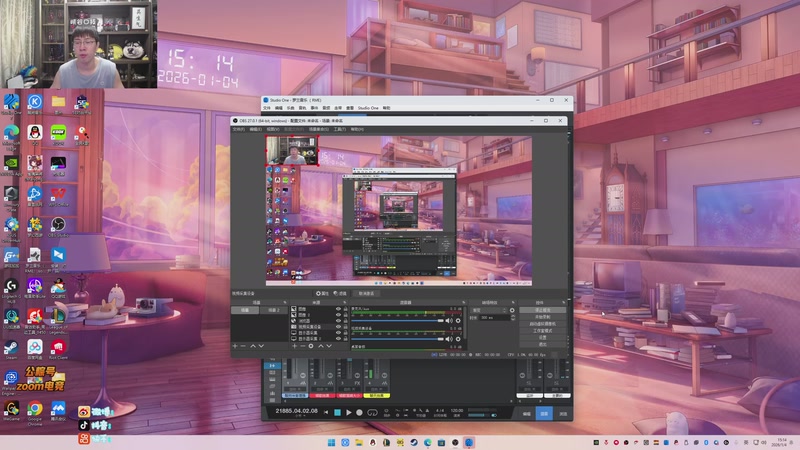Open the Windows Start button on taskbar
Viewport: 800px width, 450px height.
click(x=331, y=442)
